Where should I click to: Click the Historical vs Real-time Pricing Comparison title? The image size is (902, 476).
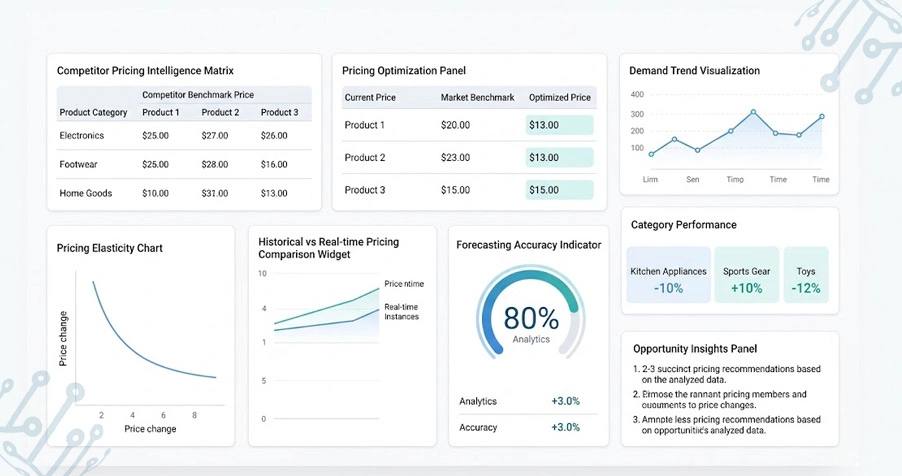(x=328, y=248)
